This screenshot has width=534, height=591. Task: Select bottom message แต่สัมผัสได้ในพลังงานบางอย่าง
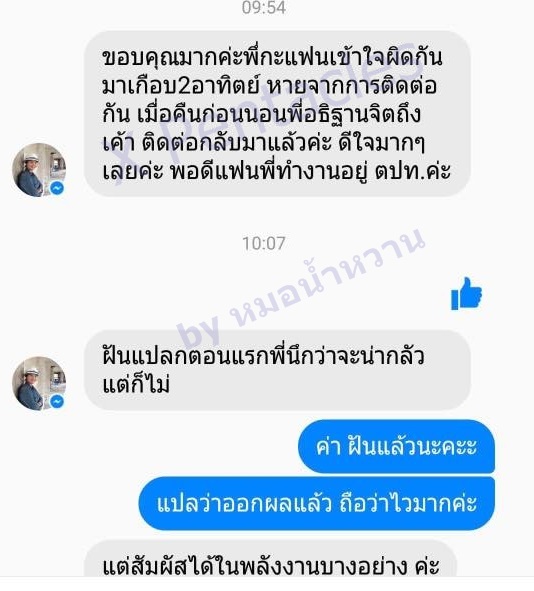point(271,565)
